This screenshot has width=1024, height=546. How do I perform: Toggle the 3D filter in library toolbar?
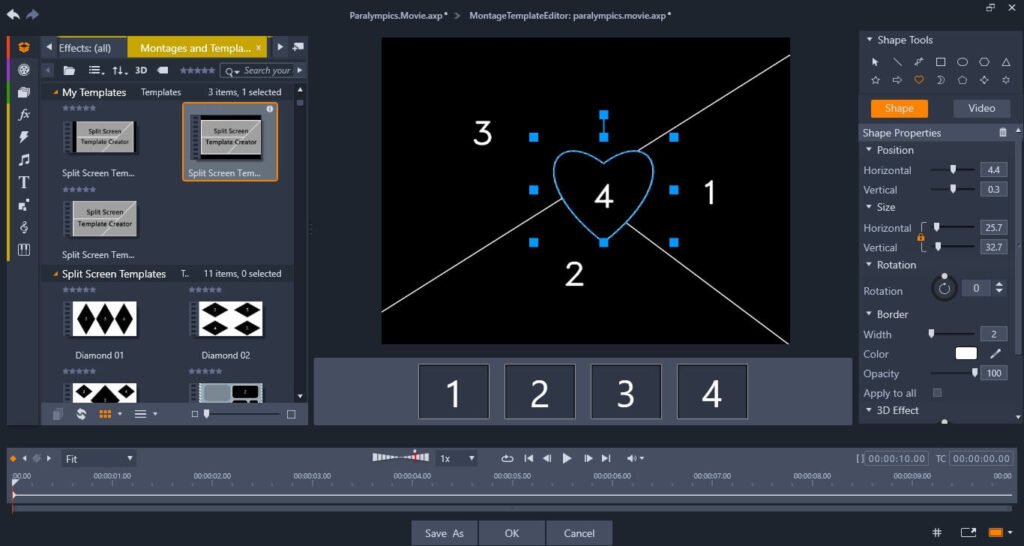click(140, 71)
